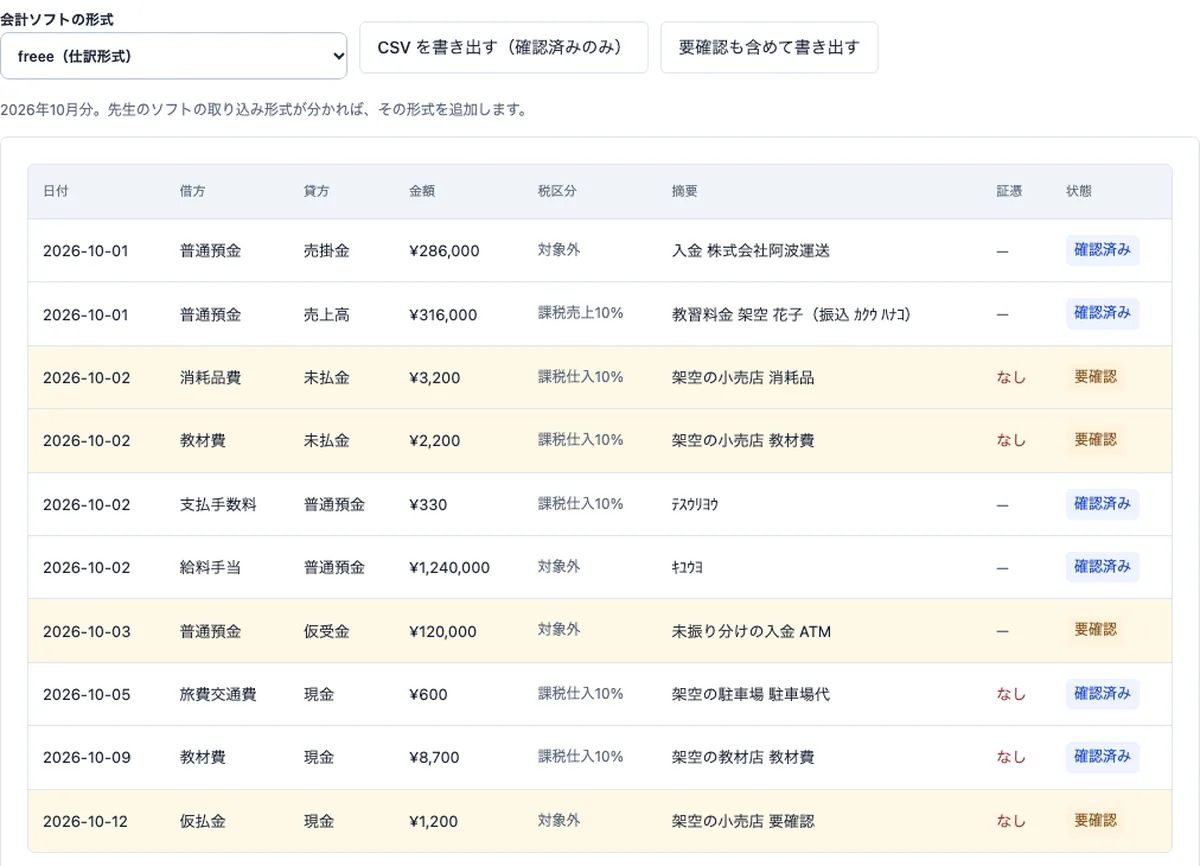Click 課税売上10% tax category cell
The width and height of the screenshot is (1200, 866).
[581, 313]
